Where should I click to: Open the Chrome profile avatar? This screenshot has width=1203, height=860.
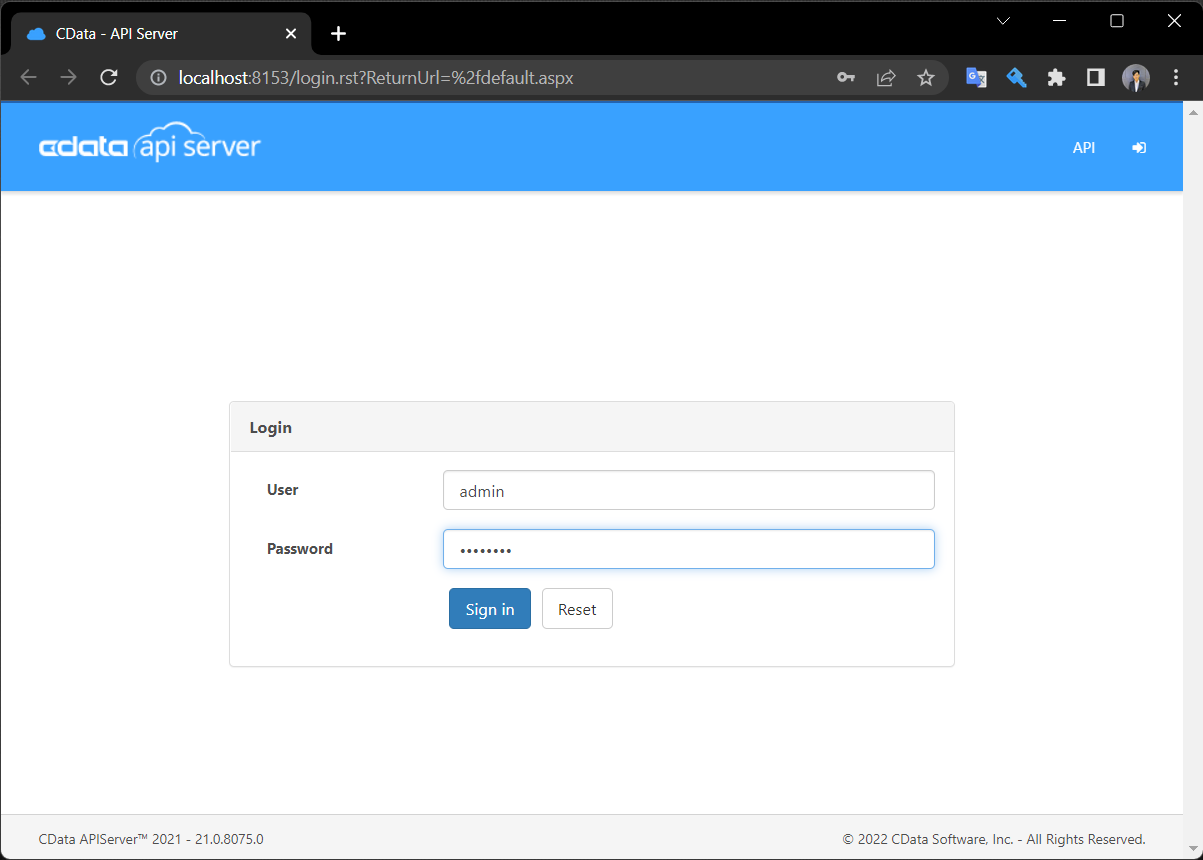point(1136,77)
